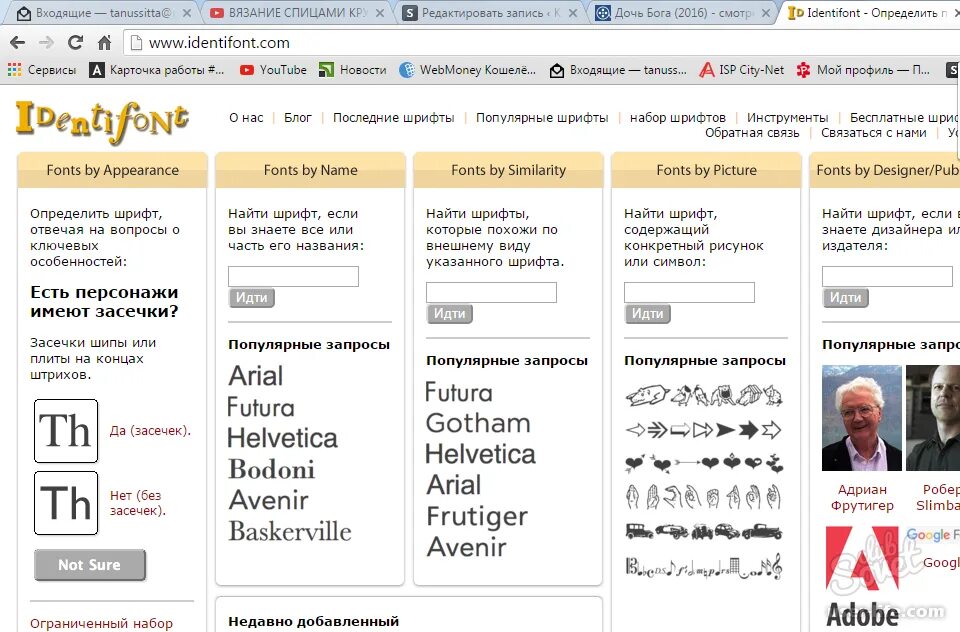960x632 pixels.
Task: Click Идти under Fonts by Similarity
Action: click(x=449, y=314)
